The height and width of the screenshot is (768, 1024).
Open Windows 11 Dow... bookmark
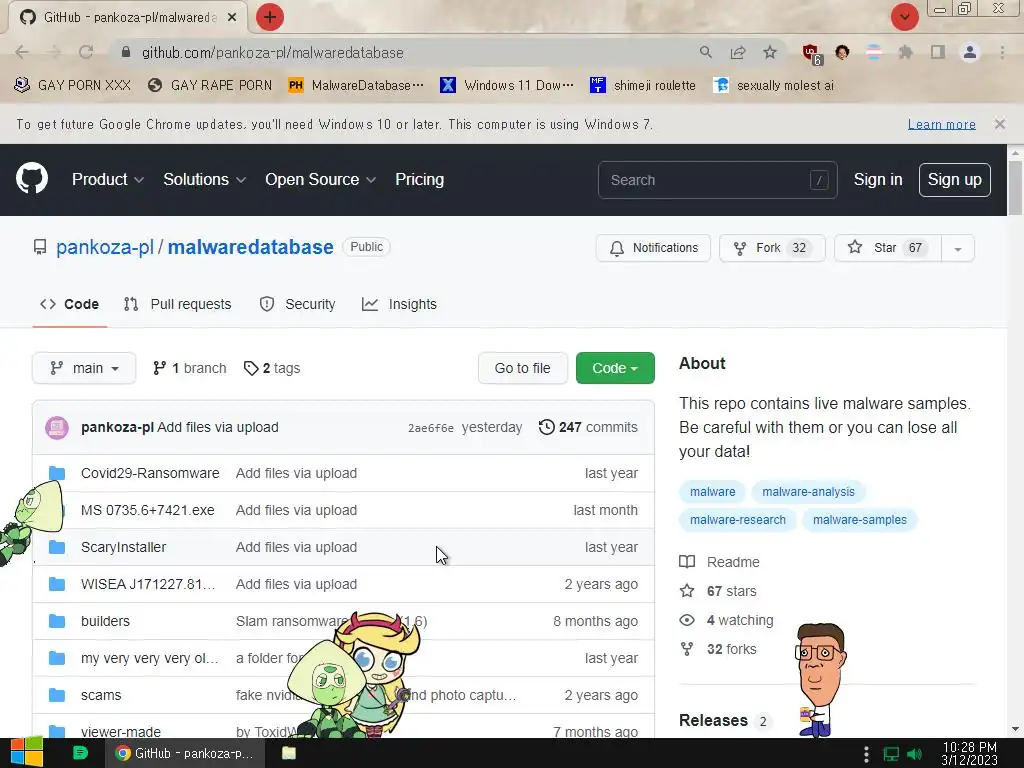507,86
